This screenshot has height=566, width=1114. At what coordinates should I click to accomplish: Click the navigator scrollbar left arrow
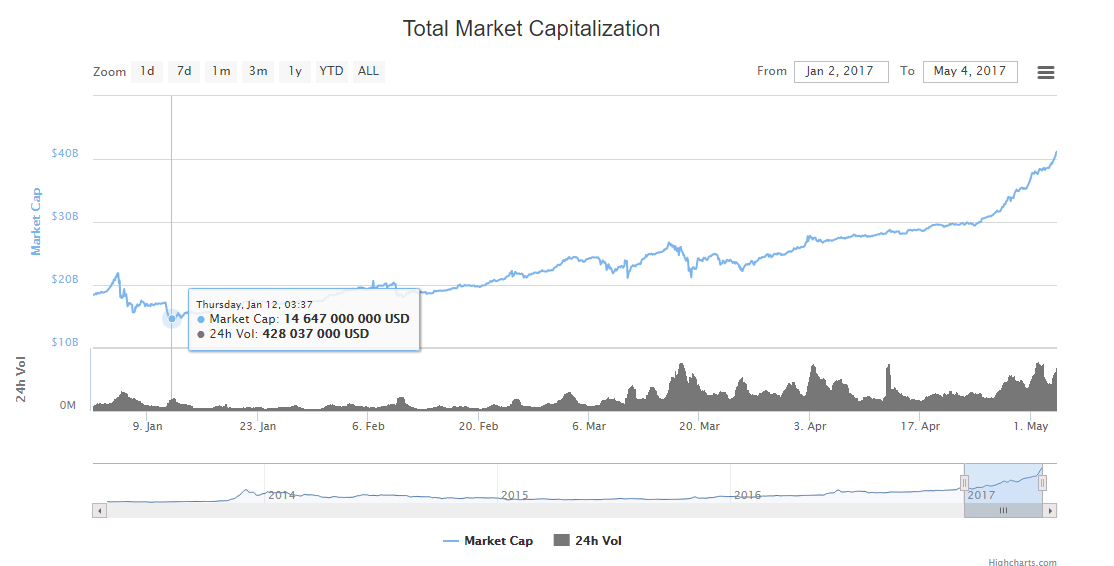[x=99, y=510]
